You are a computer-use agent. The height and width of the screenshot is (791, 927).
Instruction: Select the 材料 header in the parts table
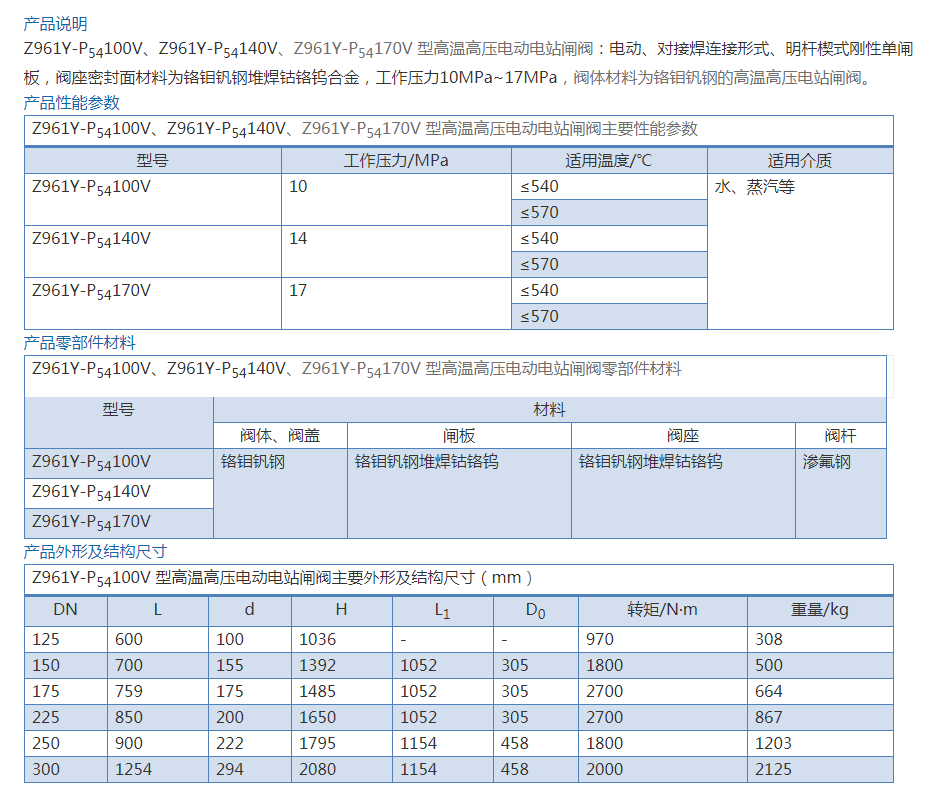tap(549, 410)
